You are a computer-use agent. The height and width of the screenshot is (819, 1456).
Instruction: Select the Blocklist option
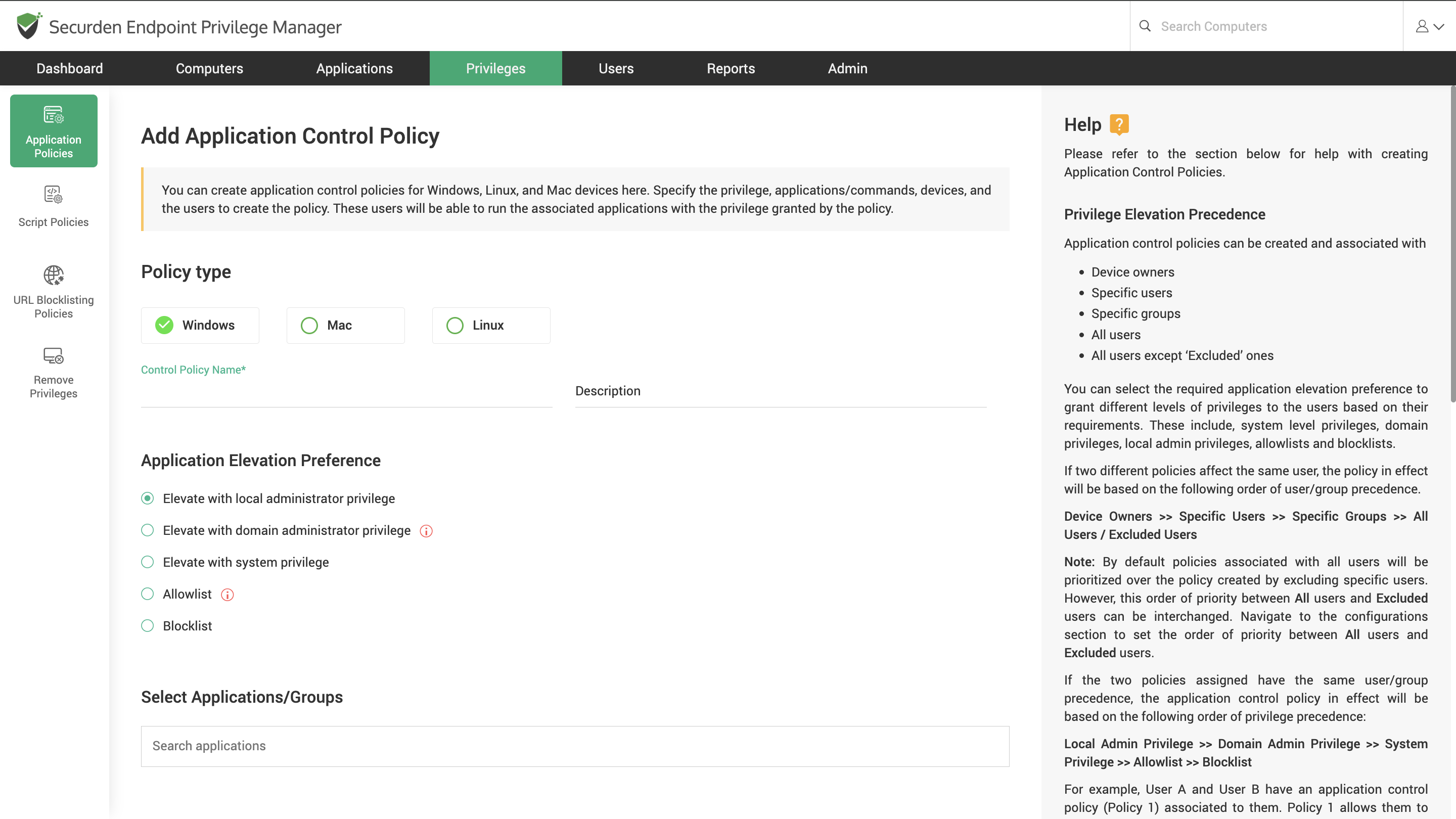coord(148,626)
